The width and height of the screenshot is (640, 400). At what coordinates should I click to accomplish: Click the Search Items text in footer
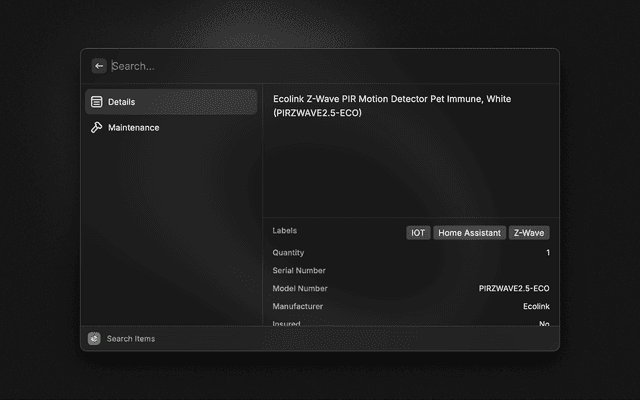tap(131, 339)
